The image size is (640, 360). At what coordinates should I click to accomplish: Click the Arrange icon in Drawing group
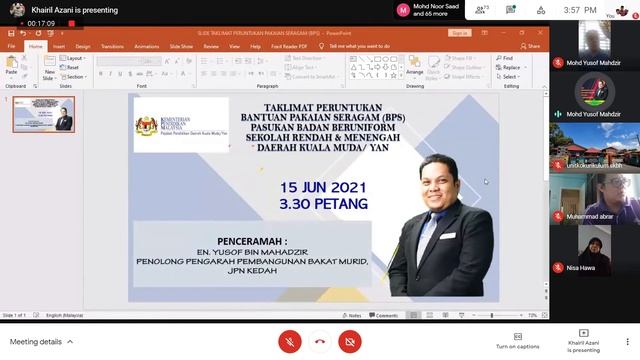click(414, 62)
